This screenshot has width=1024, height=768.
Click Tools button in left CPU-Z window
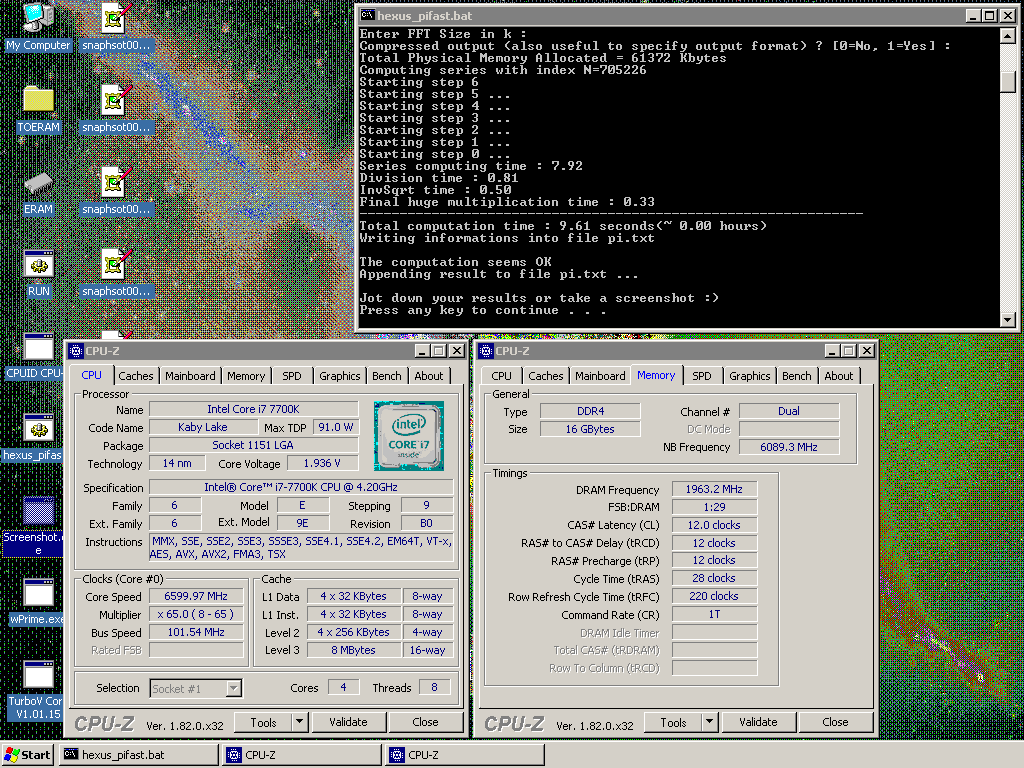click(263, 722)
